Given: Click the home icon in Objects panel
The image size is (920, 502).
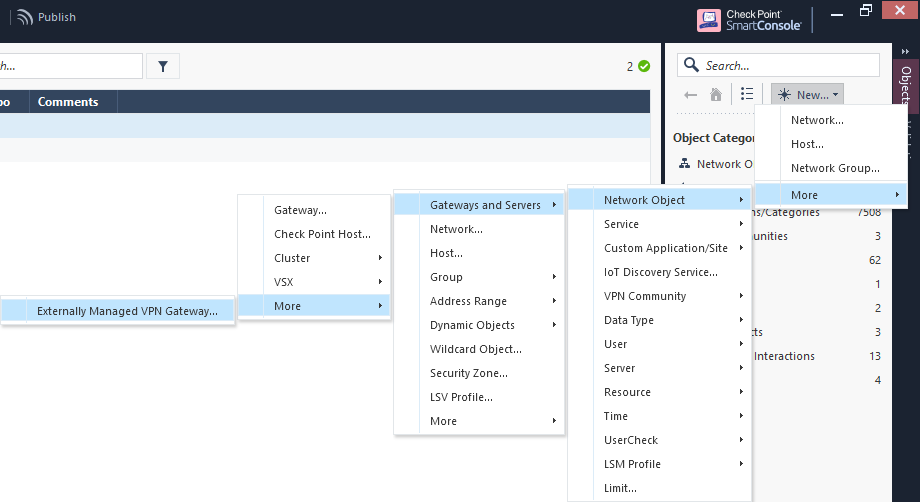Looking at the screenshot, I should click(x=716, y=94).
